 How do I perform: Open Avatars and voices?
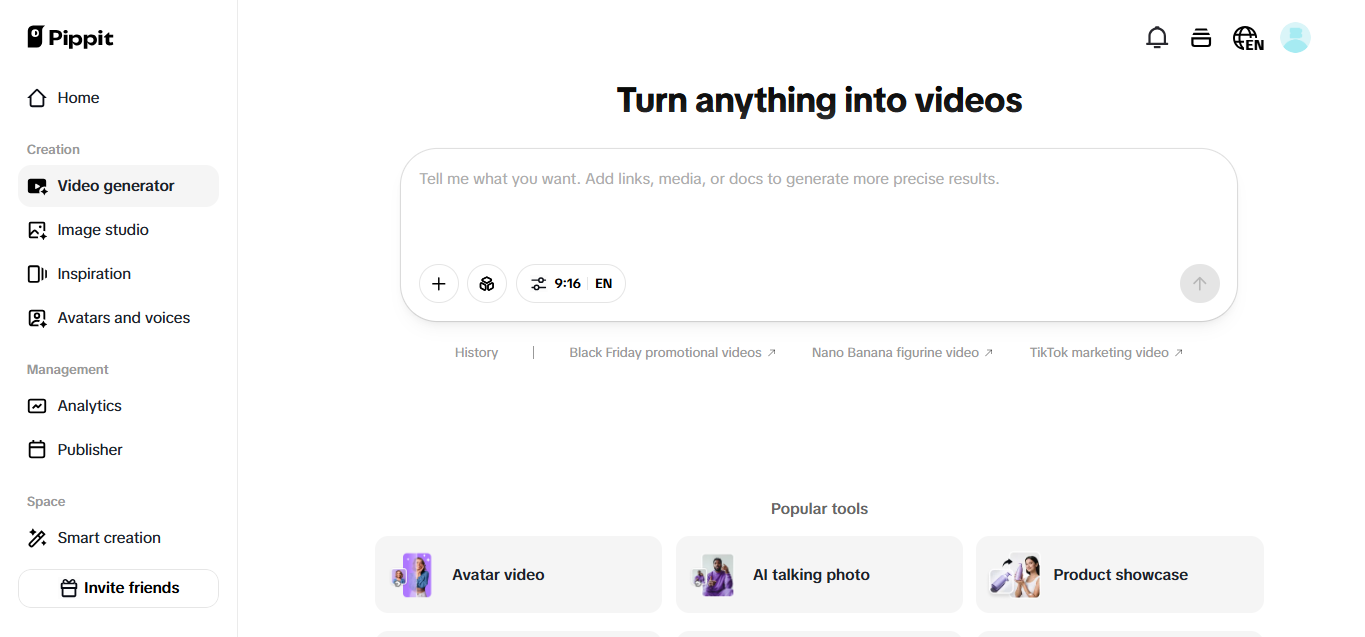click(x=124, y=317)
